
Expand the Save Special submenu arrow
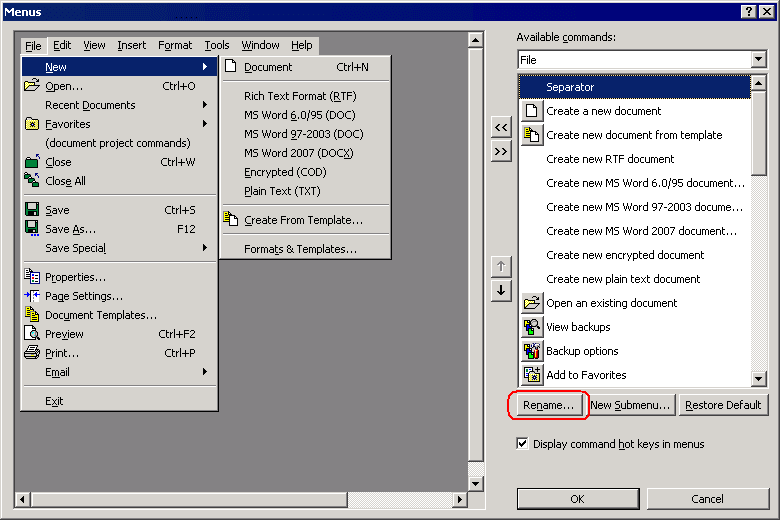(205, 247)
